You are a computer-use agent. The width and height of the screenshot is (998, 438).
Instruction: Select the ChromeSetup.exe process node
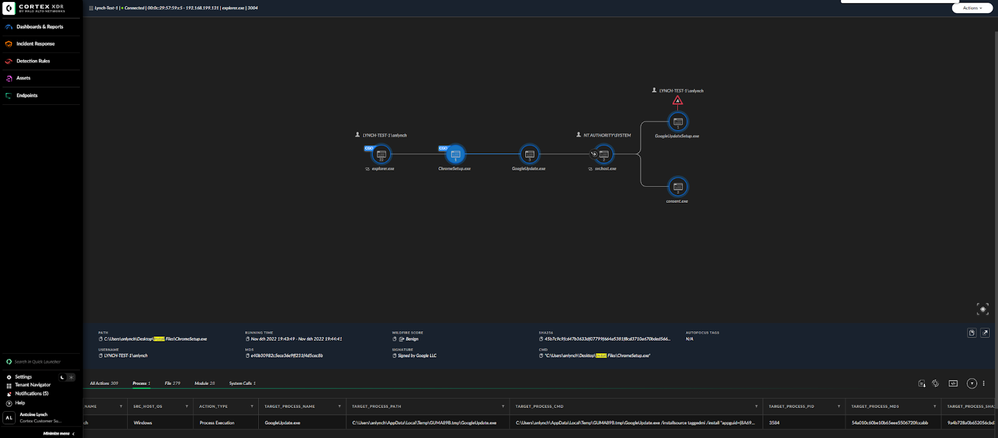point(455,155)
